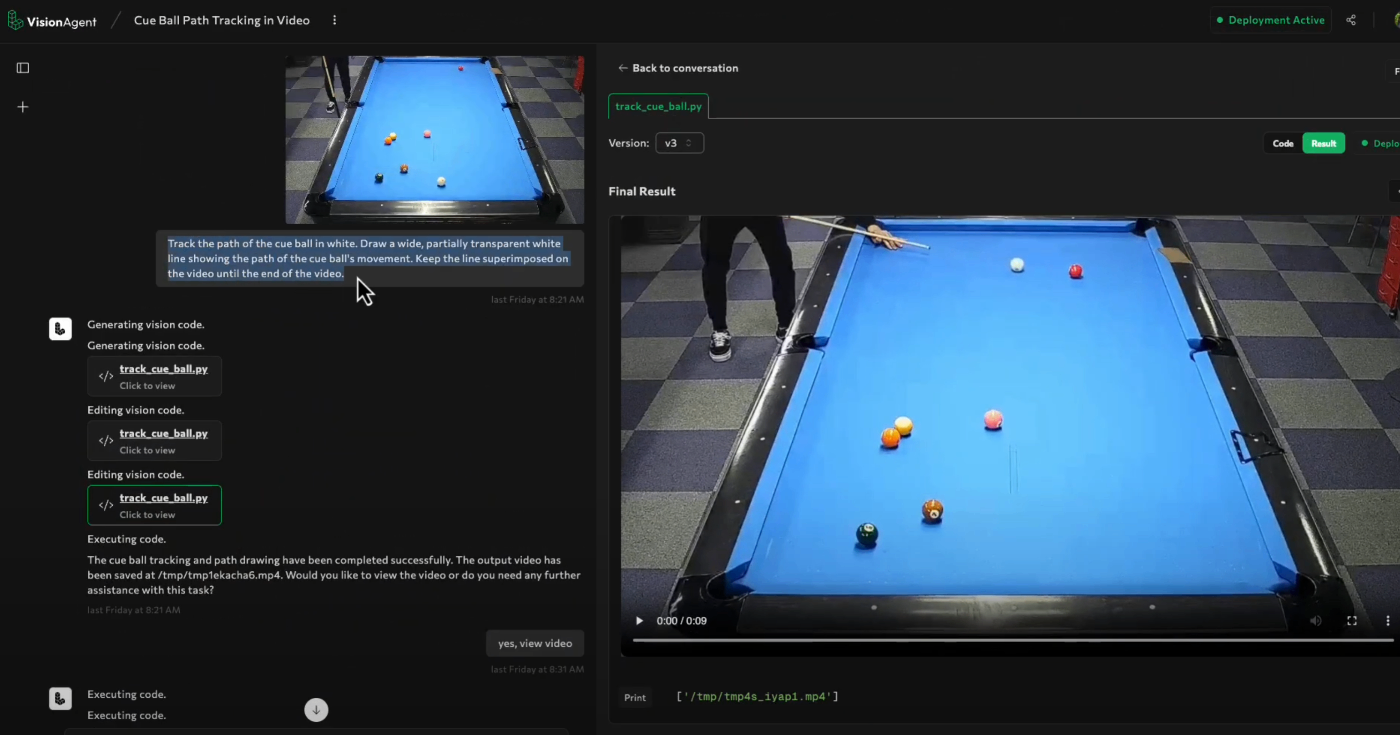Click the agent avatar next to Generating vision code
The image size is (1400, 735).
point(60,328)
